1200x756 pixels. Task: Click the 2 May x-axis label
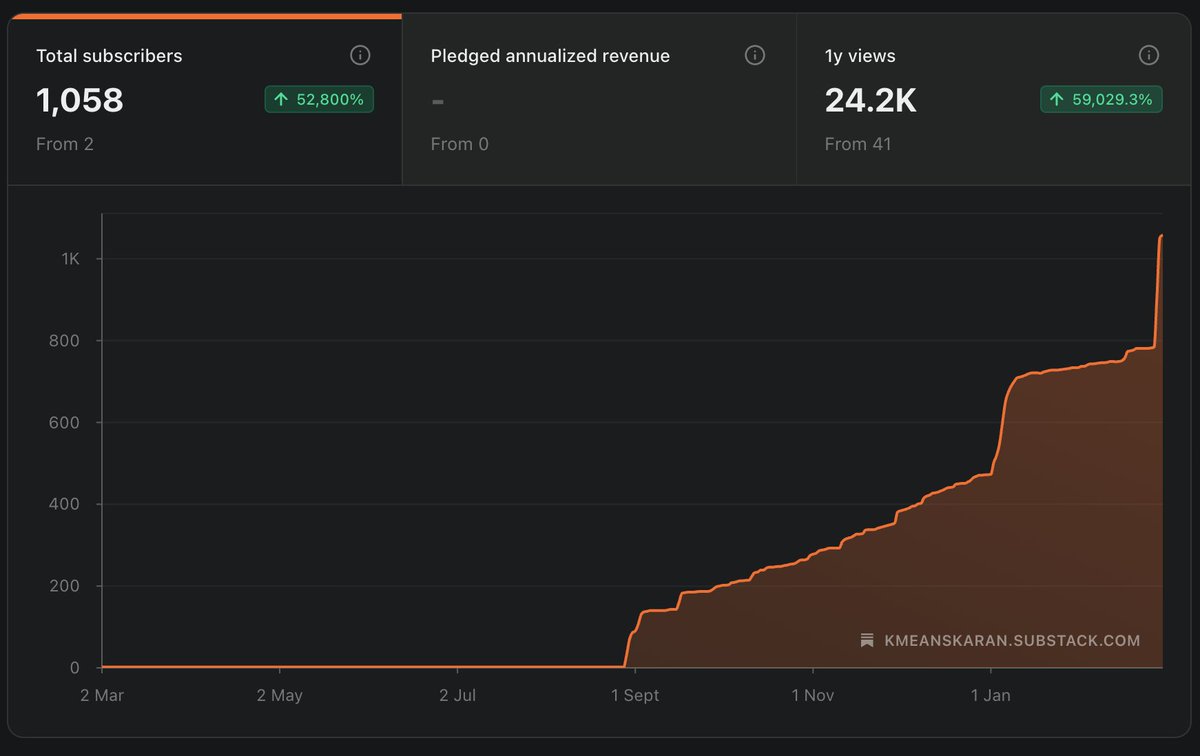point(279,695)
